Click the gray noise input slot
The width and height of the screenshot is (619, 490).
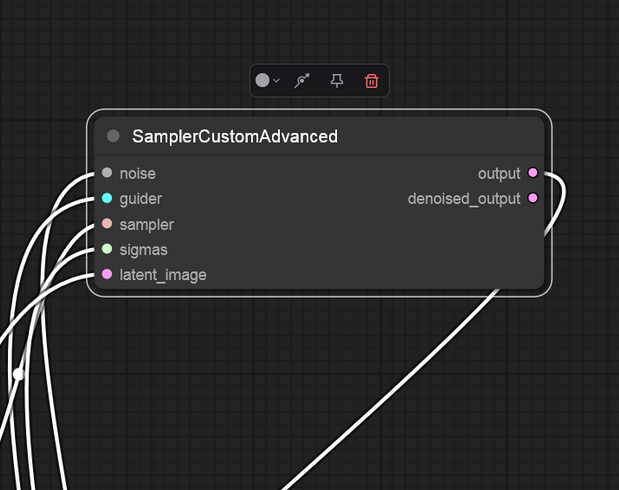[107, 173]
